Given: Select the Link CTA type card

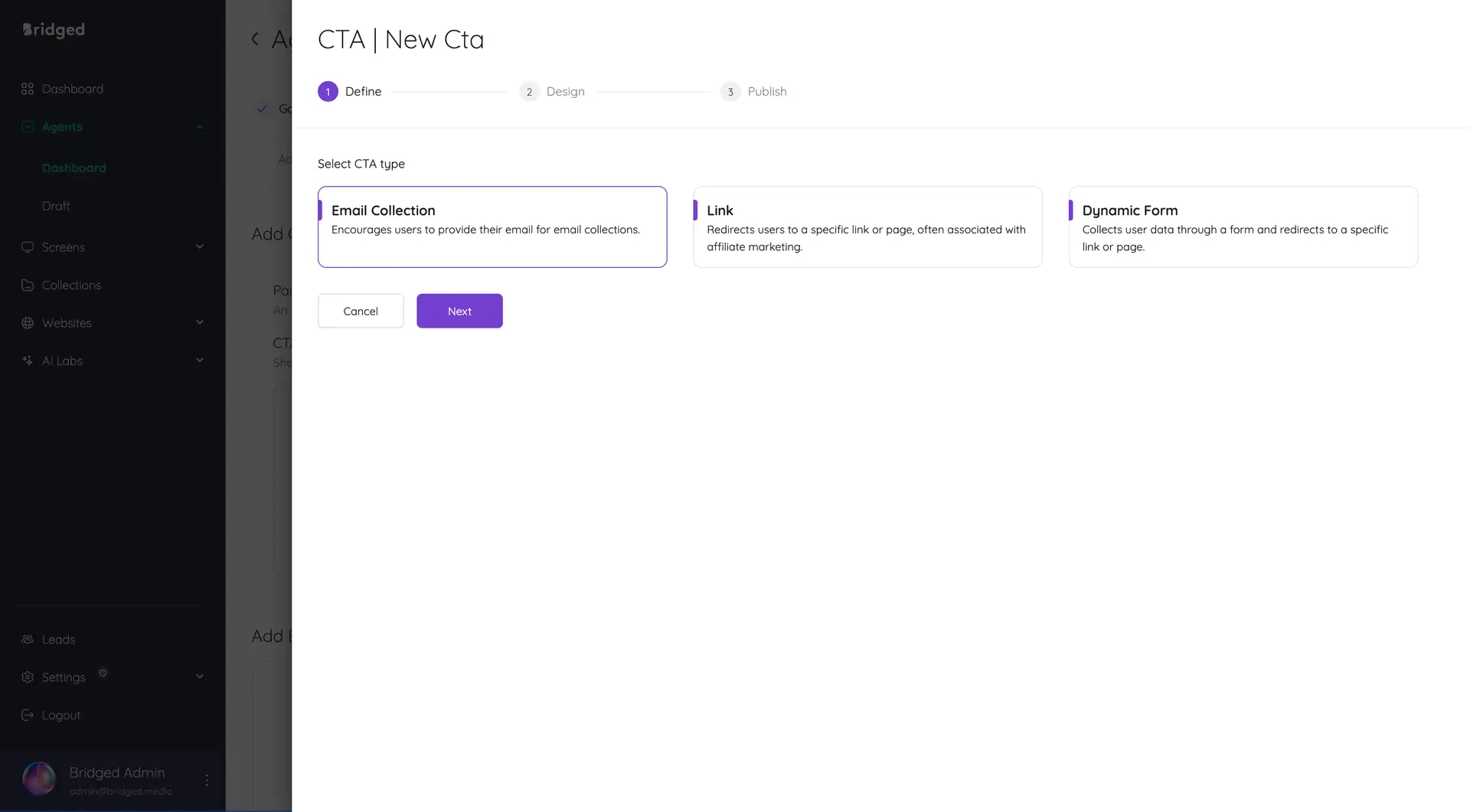Looking at the screenshot, I should 867,227.
